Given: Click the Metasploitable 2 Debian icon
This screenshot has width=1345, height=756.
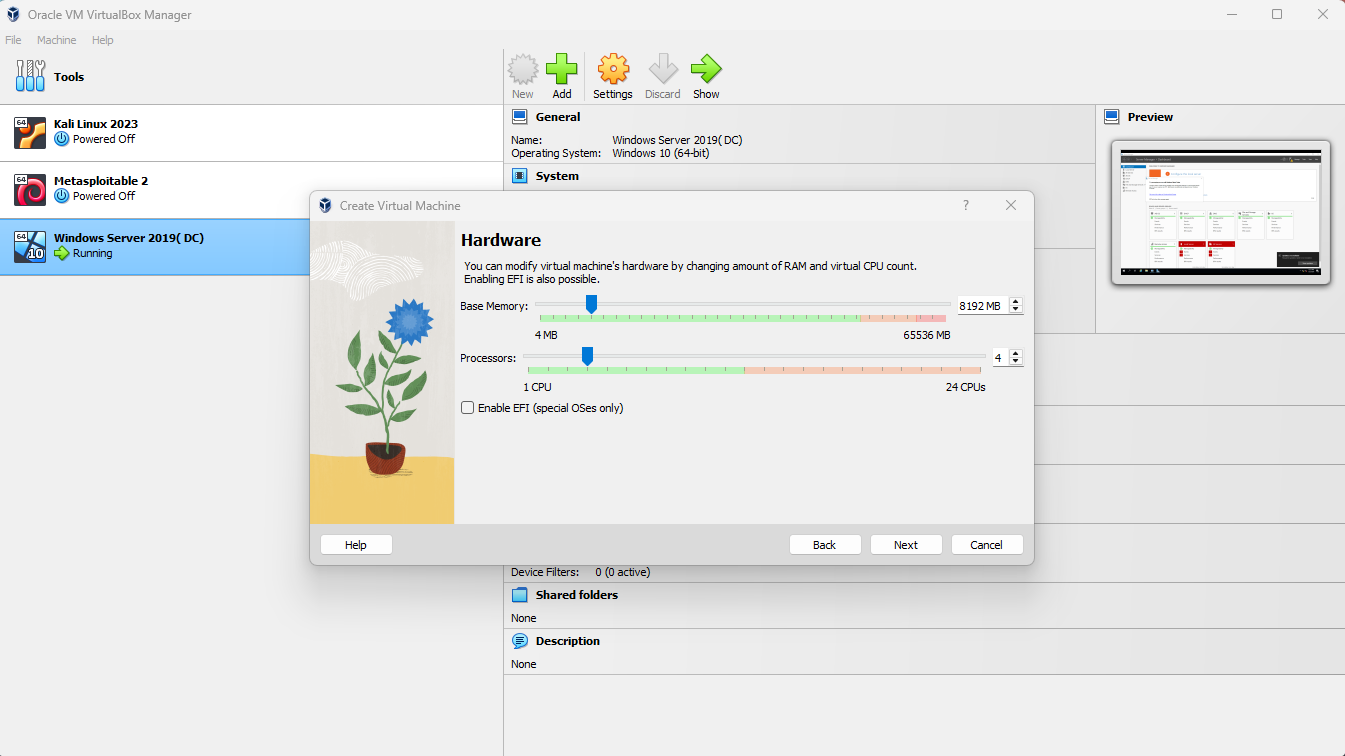Looking at the screenshot, I should pyautogui.click(x=30, y=189).
